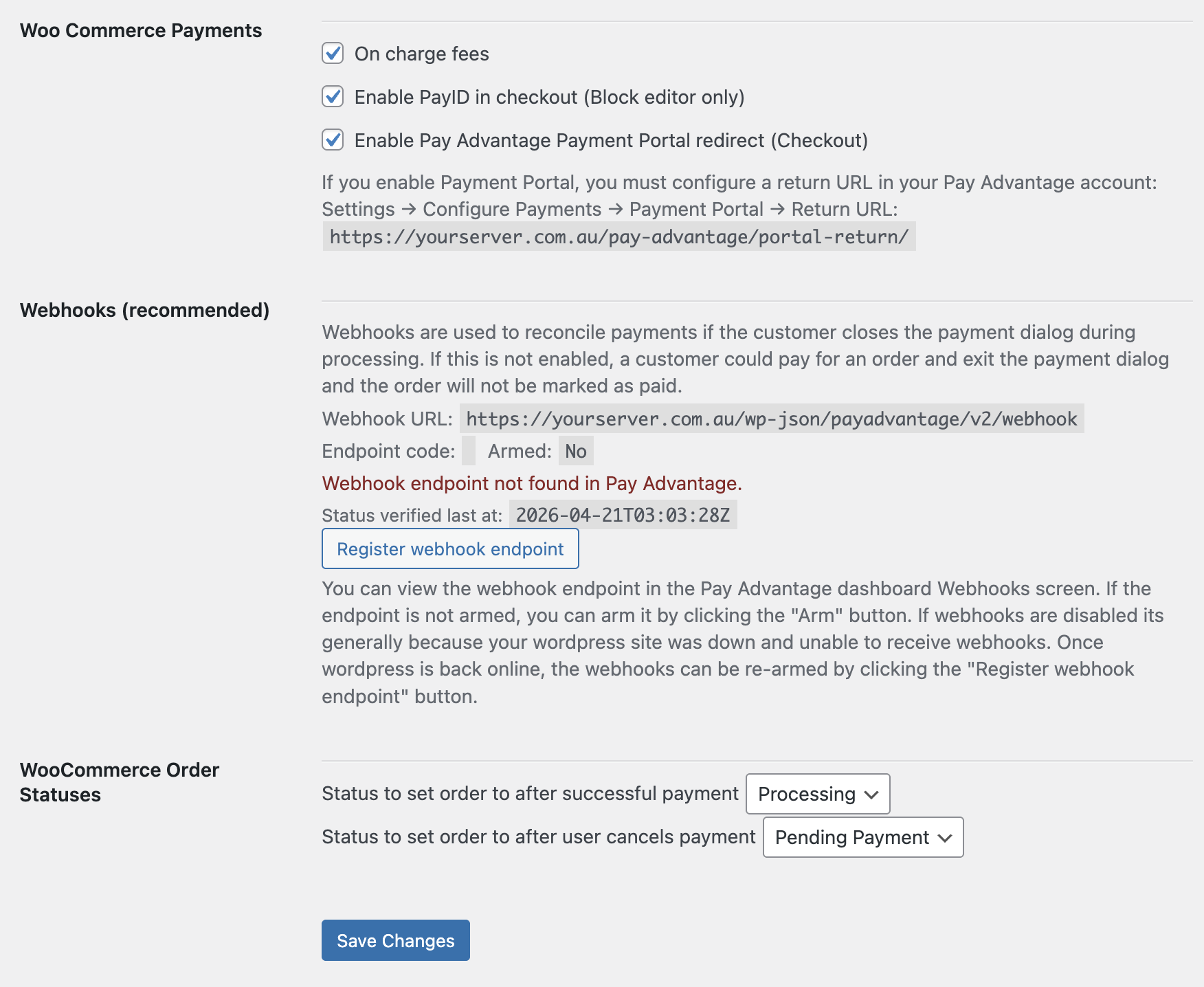Open the successful payment status dropdown

coord(817,794)
